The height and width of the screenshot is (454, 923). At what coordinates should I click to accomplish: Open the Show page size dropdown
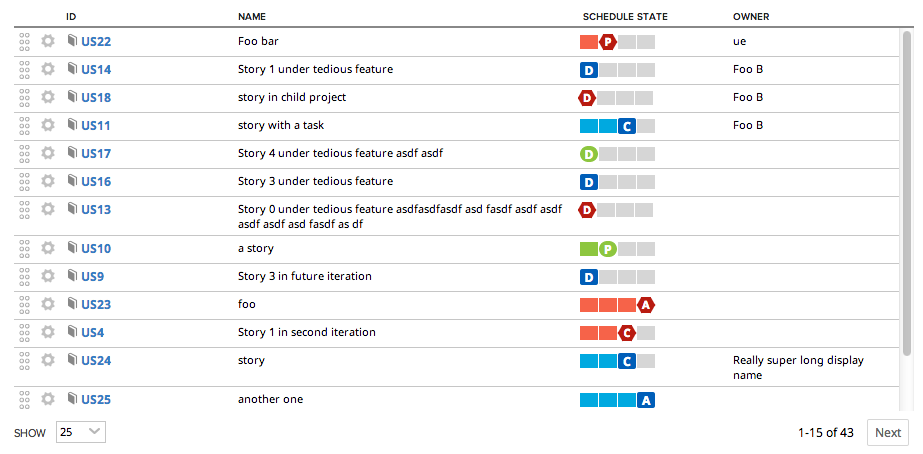click(81, 432)
